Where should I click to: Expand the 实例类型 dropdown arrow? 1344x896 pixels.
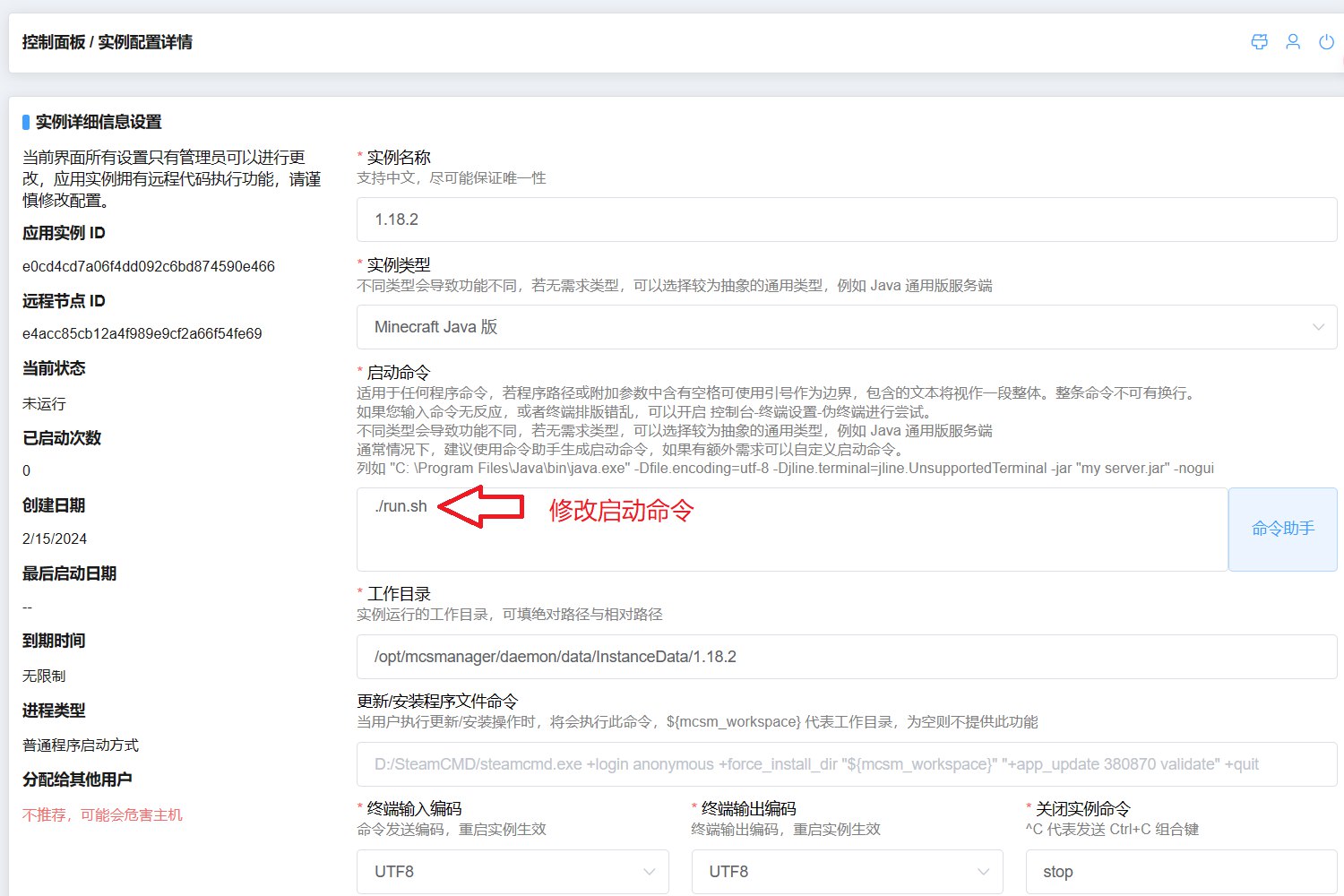pos(1318,327)
